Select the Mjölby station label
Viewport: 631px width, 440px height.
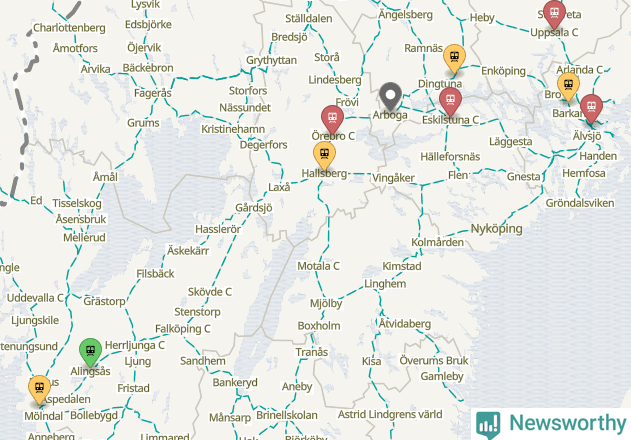point(326,304)
